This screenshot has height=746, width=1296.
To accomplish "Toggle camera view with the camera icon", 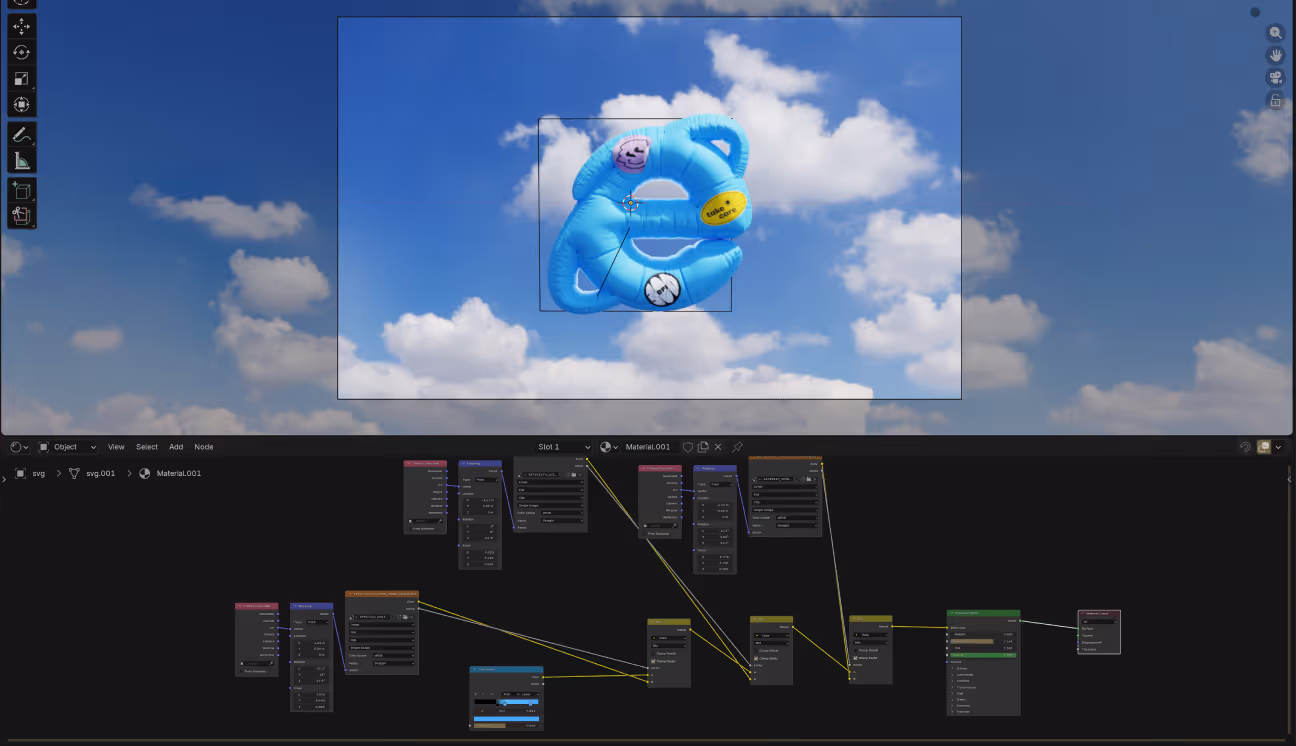I will [1276, 78].
